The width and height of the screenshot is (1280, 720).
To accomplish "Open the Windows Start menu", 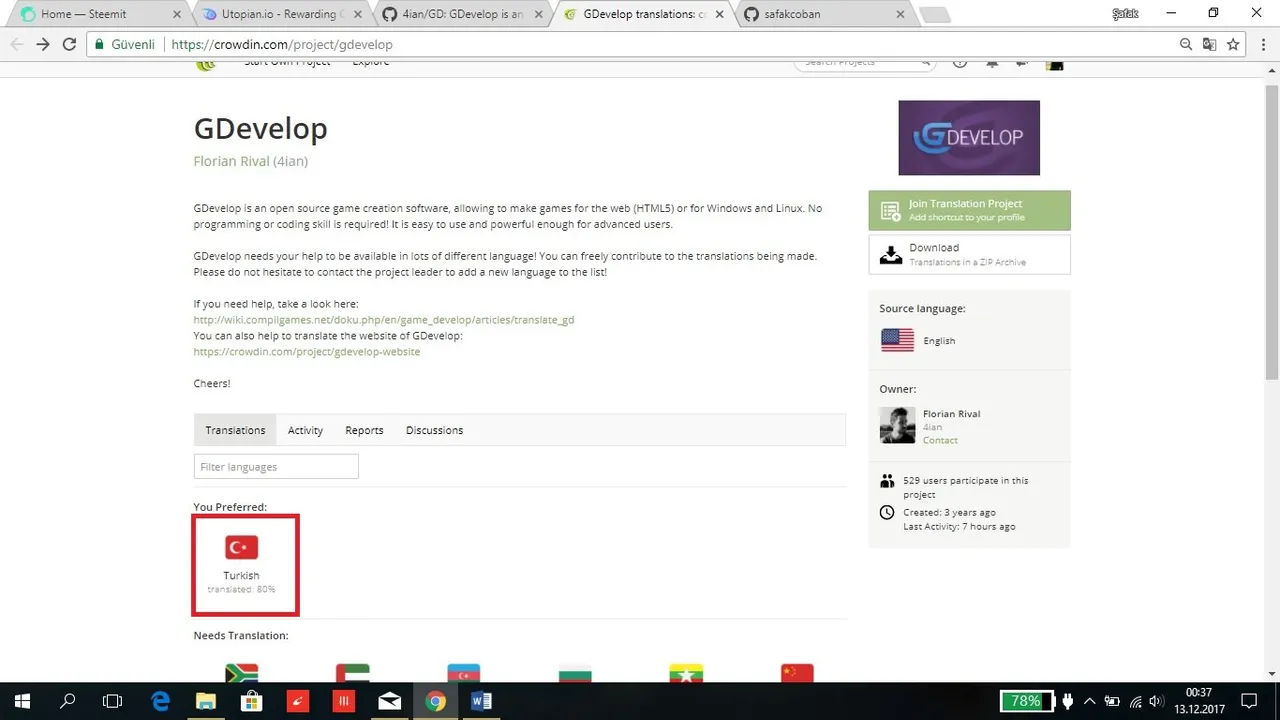I will point(22,701).
